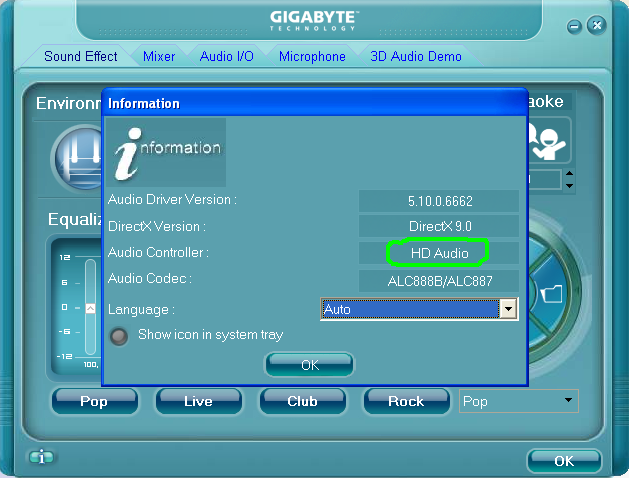This screenshot has width=629, height=478.
Task: Click the HD Audio controller value
Action: (439, 253)
